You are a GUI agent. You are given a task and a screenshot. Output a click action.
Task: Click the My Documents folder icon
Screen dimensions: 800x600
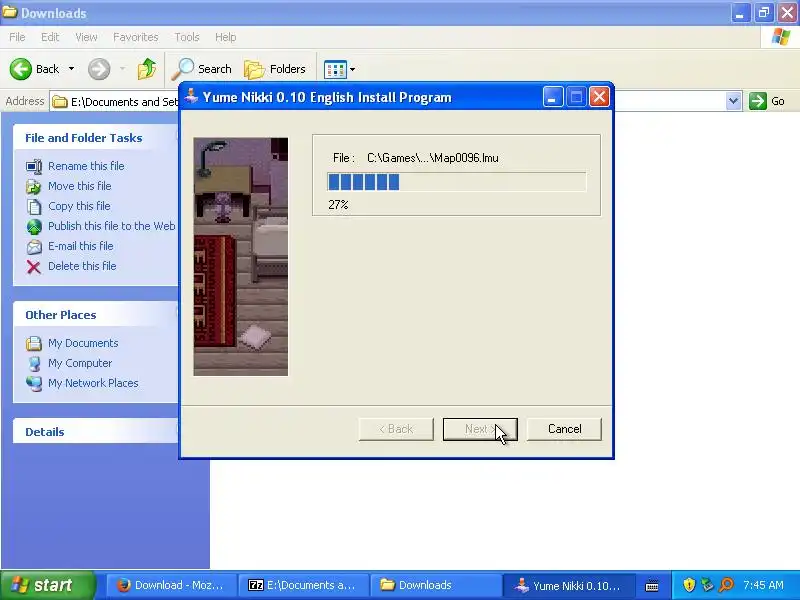coord(34,343)
